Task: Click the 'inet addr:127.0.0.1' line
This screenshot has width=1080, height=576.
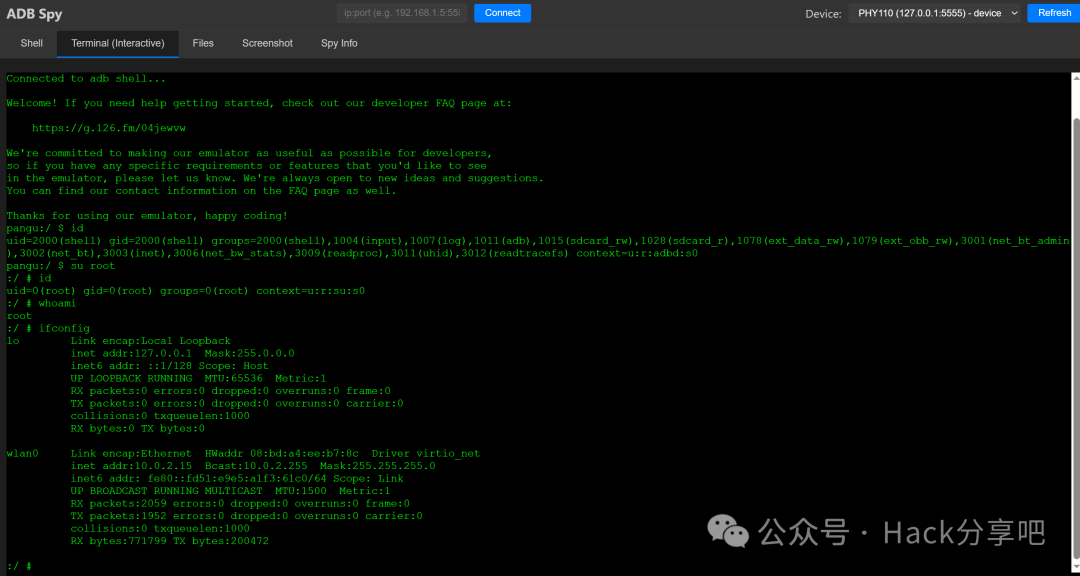Action: click(183, 353)
